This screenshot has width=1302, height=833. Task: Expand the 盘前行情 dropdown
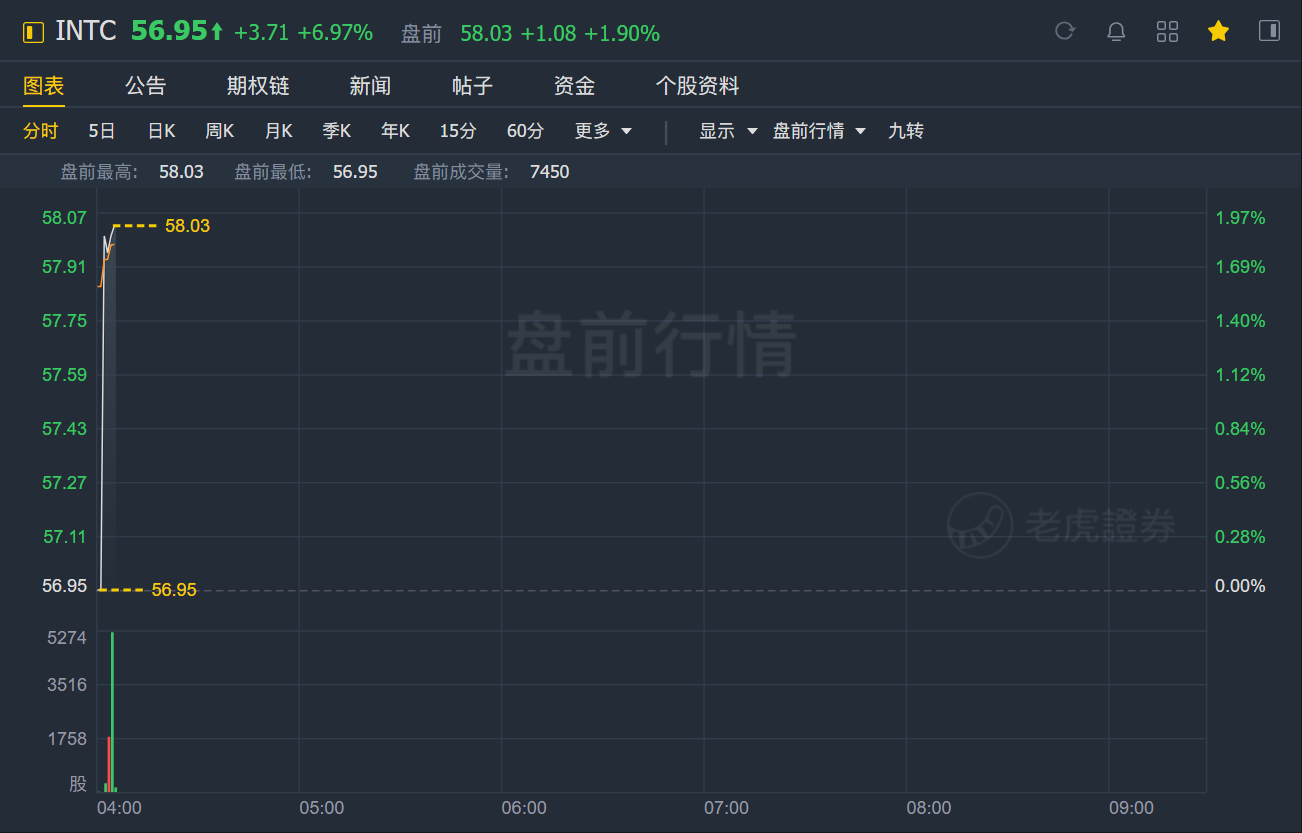tap(819, 131)
